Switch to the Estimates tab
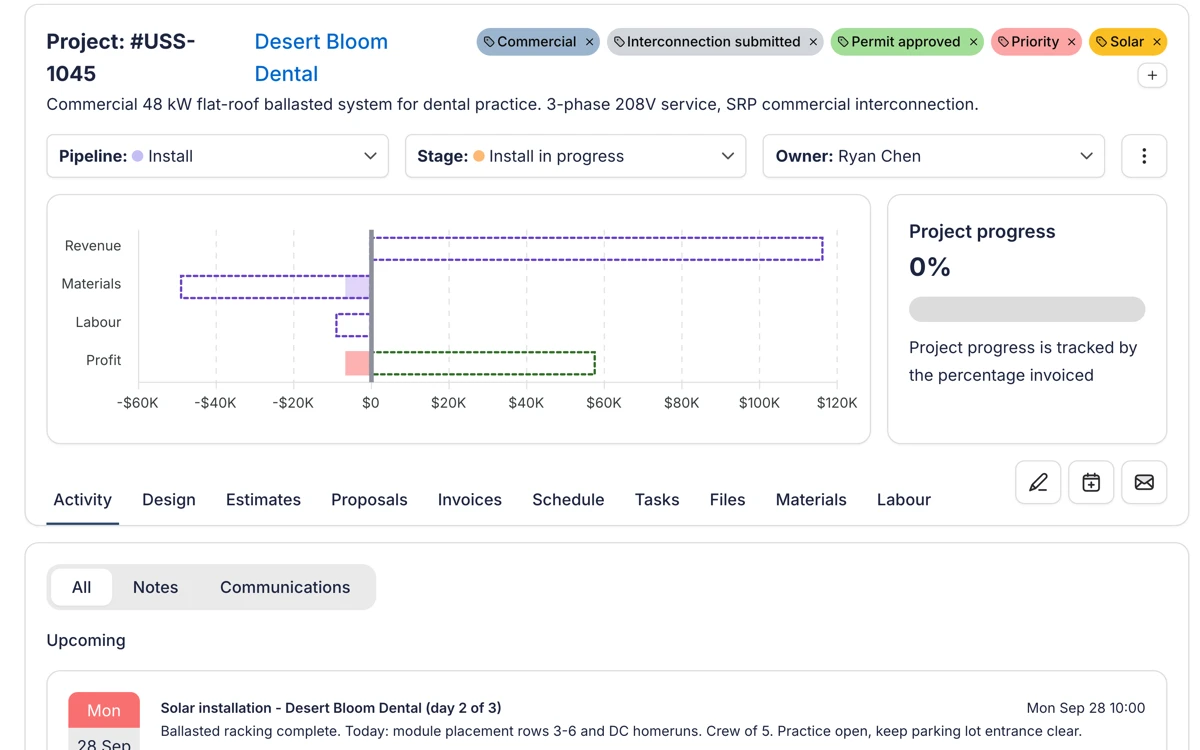This screenshot has width=1200, height=750. 263,500
